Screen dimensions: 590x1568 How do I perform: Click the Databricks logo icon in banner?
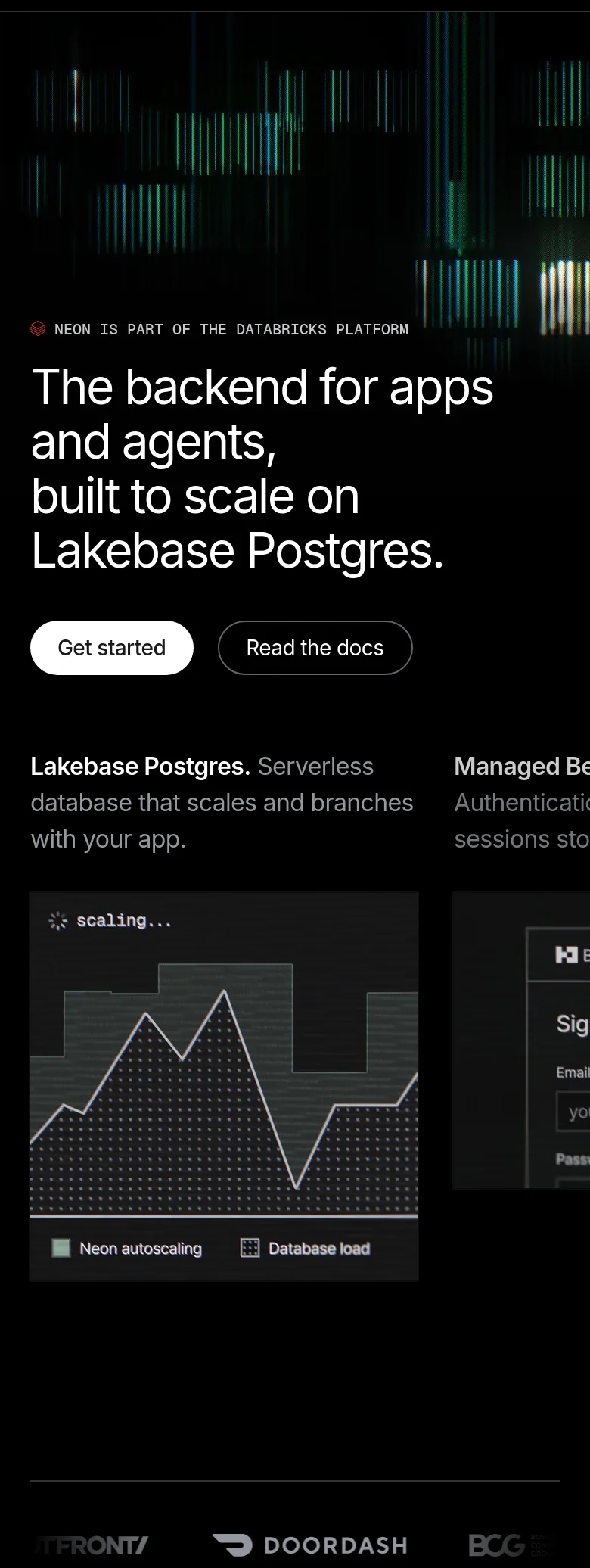38,328
